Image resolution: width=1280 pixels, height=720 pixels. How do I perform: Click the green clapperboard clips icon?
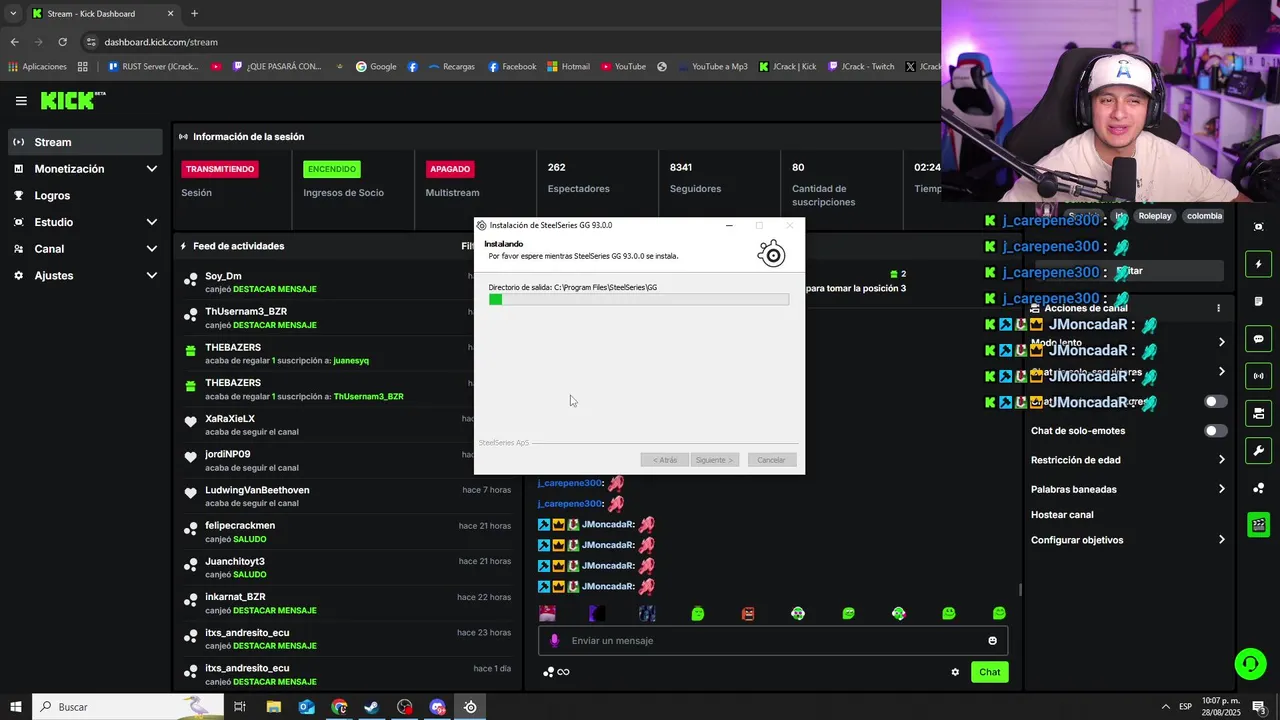click(1258, 525)
